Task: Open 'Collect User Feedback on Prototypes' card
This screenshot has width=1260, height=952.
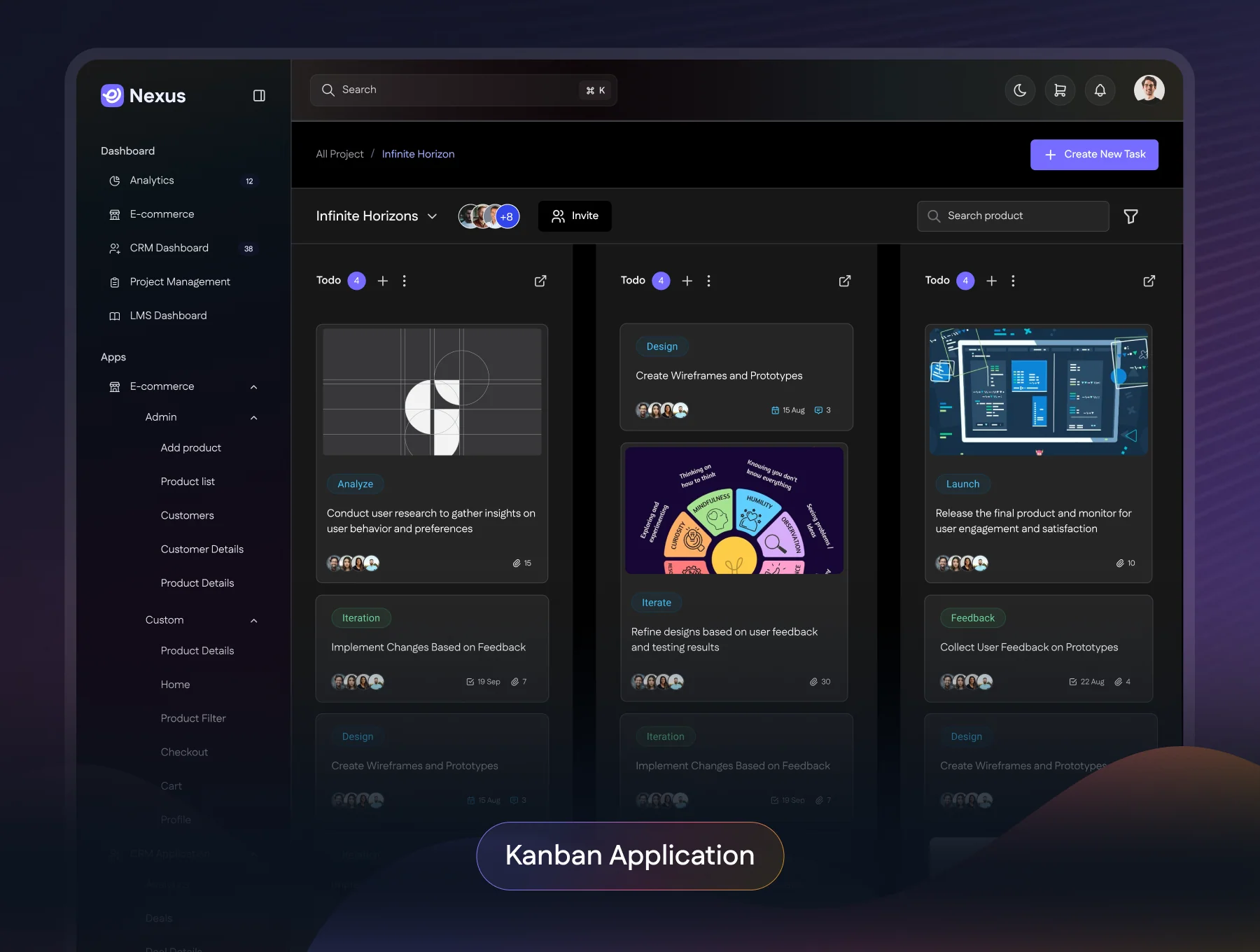Action: pos(1039,648)
